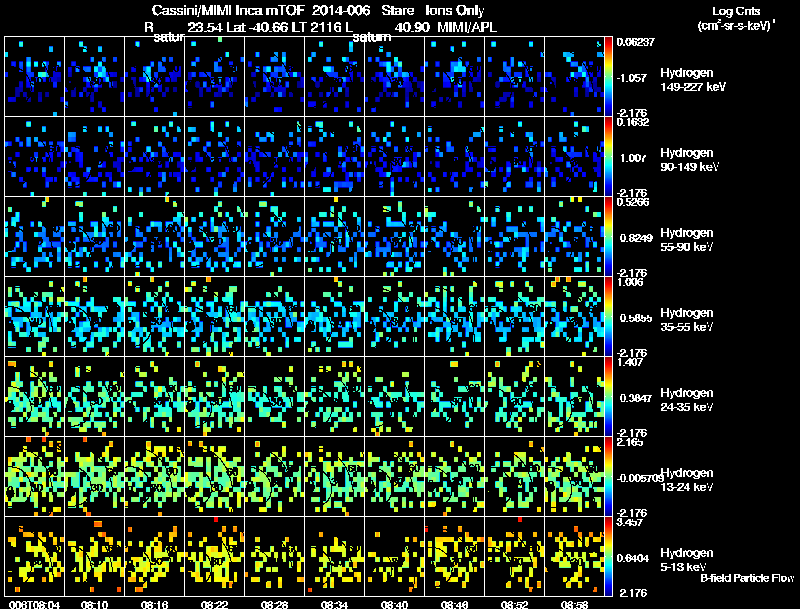The height and width of the screenshot is (609, 800).
Task: Select the 0.06237 color scale maximum value
Action: 635,42
